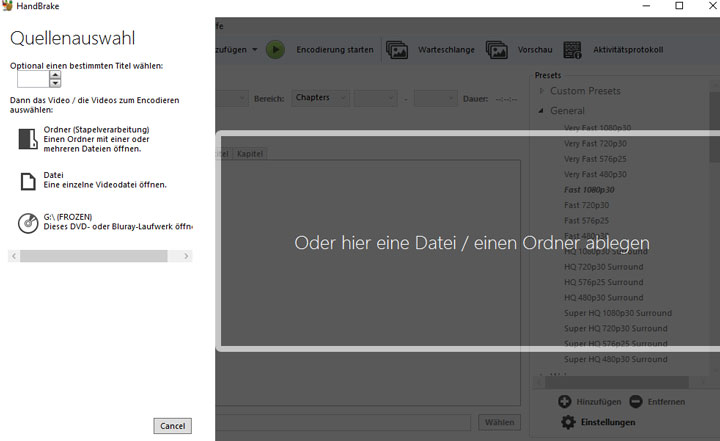Select preset HQ 720p30 Surround

[603, 267]
